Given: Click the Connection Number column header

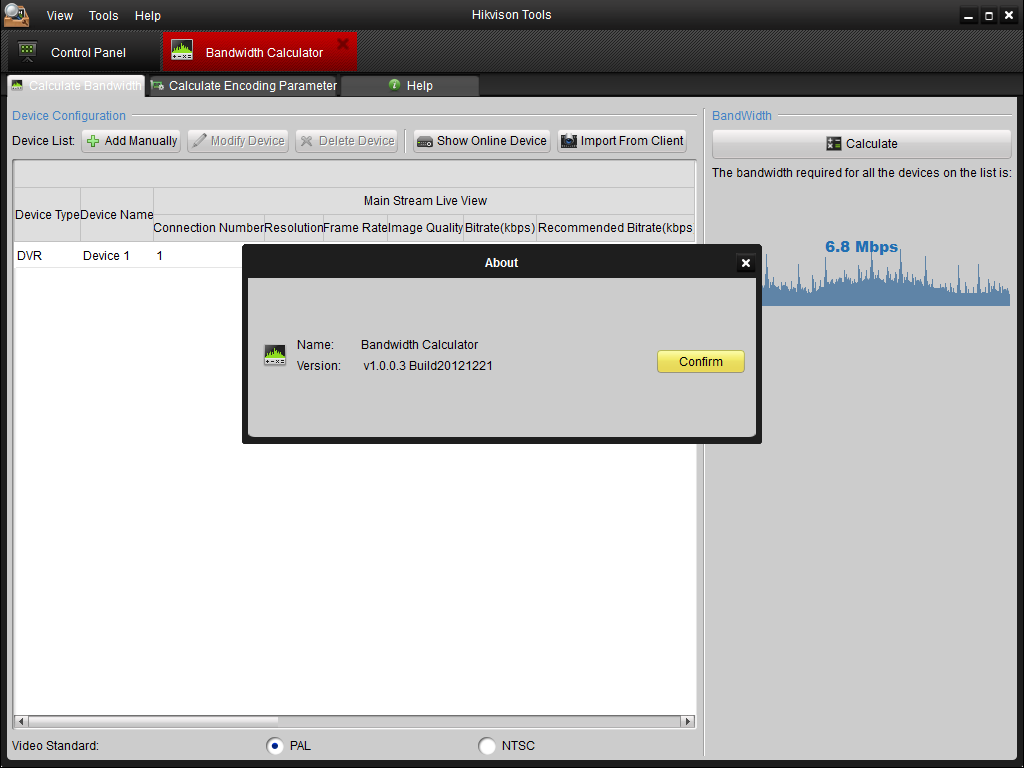Looking at the screenshot, I should [208, 228].
